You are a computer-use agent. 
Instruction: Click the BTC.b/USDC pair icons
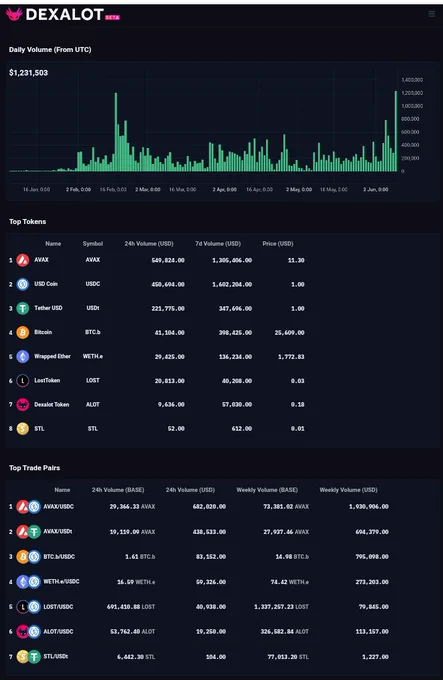(28, 556)
